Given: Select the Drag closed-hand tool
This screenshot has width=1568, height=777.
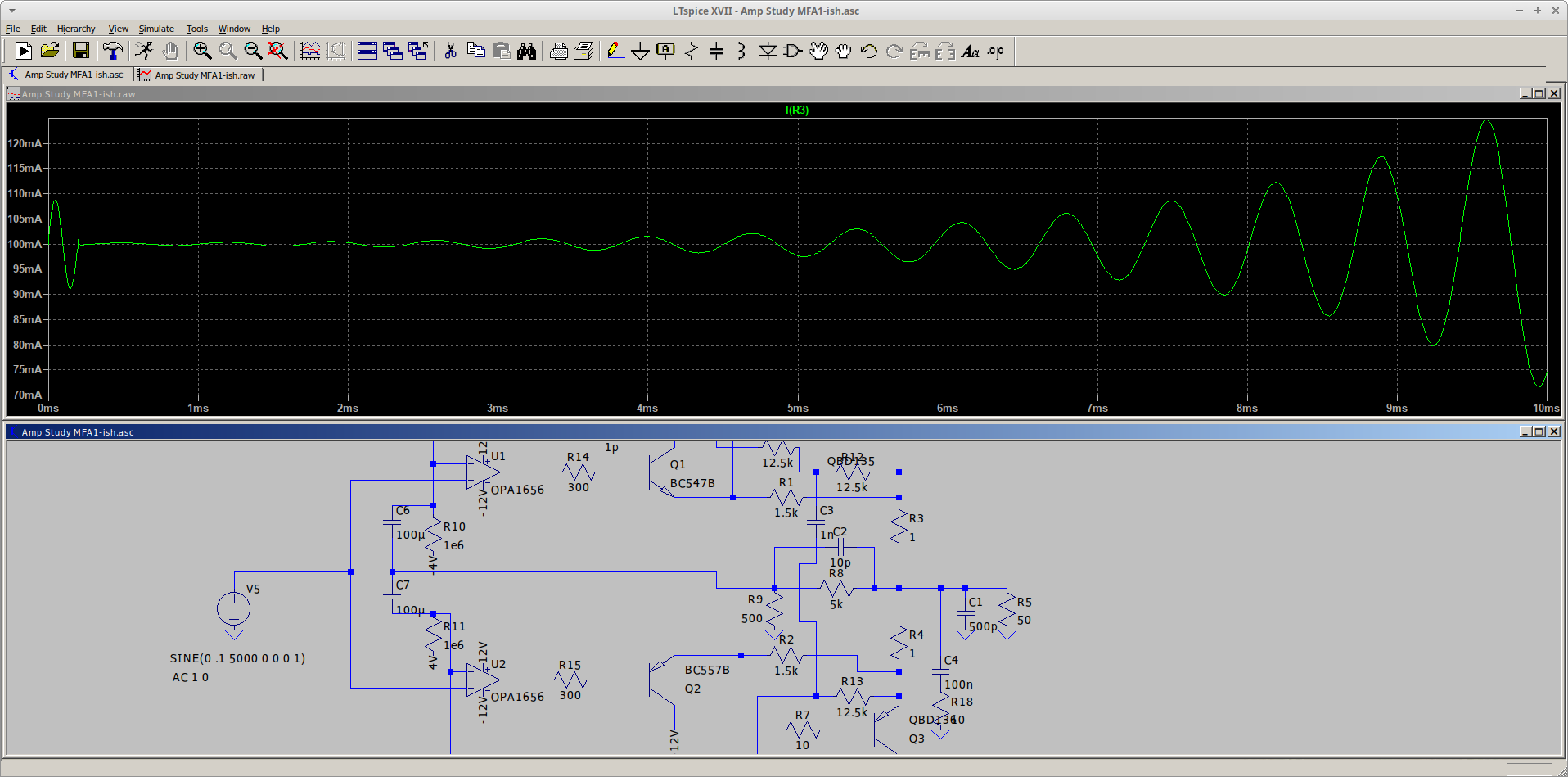Looking at the screenshot, I should 844,52.
